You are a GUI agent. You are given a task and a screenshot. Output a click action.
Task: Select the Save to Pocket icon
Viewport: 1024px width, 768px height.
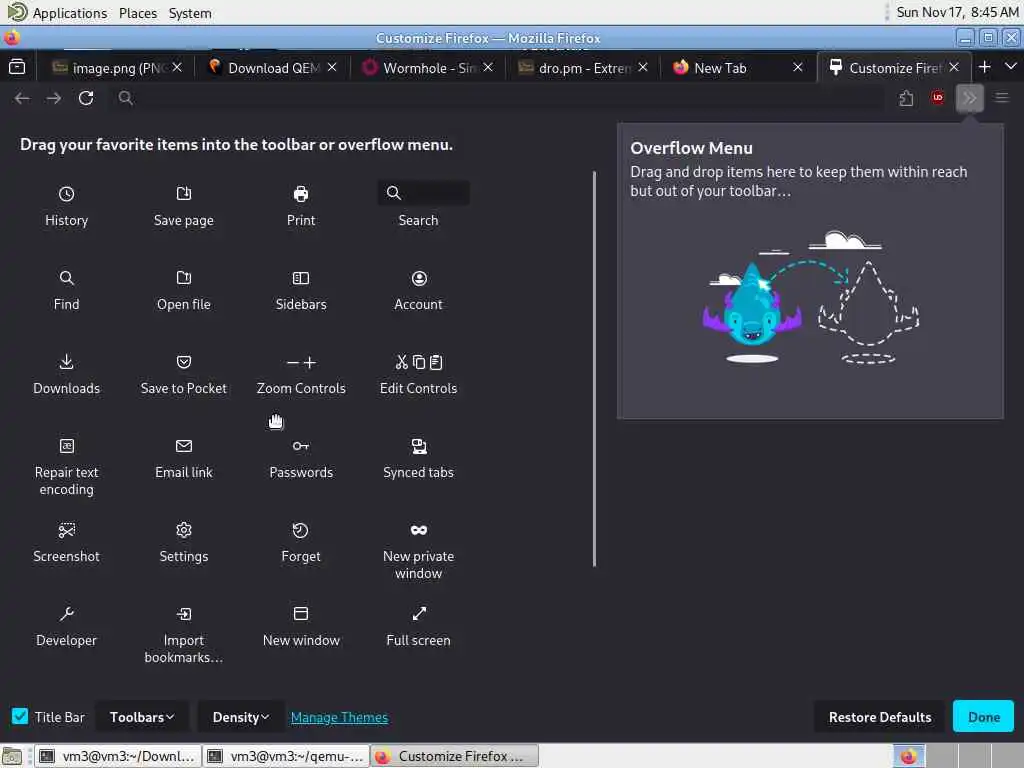[184, 362]
